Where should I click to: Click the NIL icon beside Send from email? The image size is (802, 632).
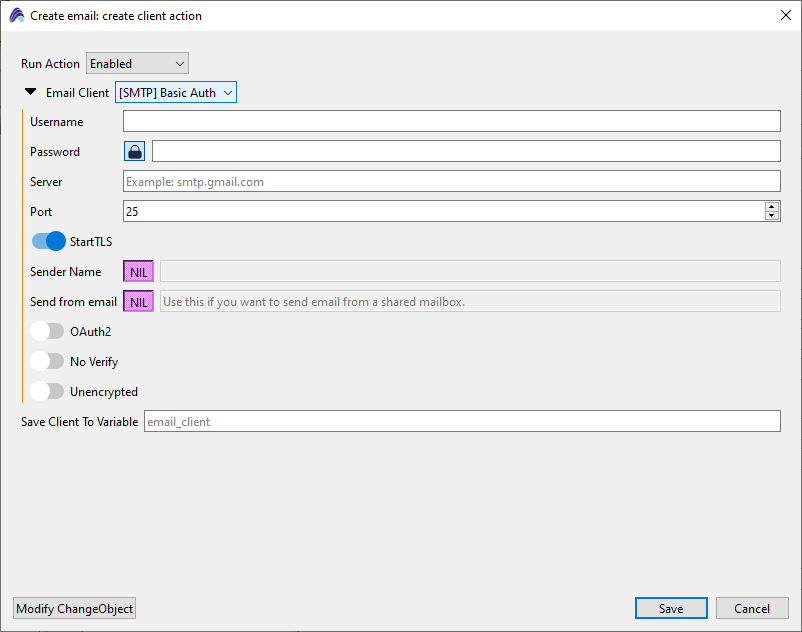click(x=138, y=302)
